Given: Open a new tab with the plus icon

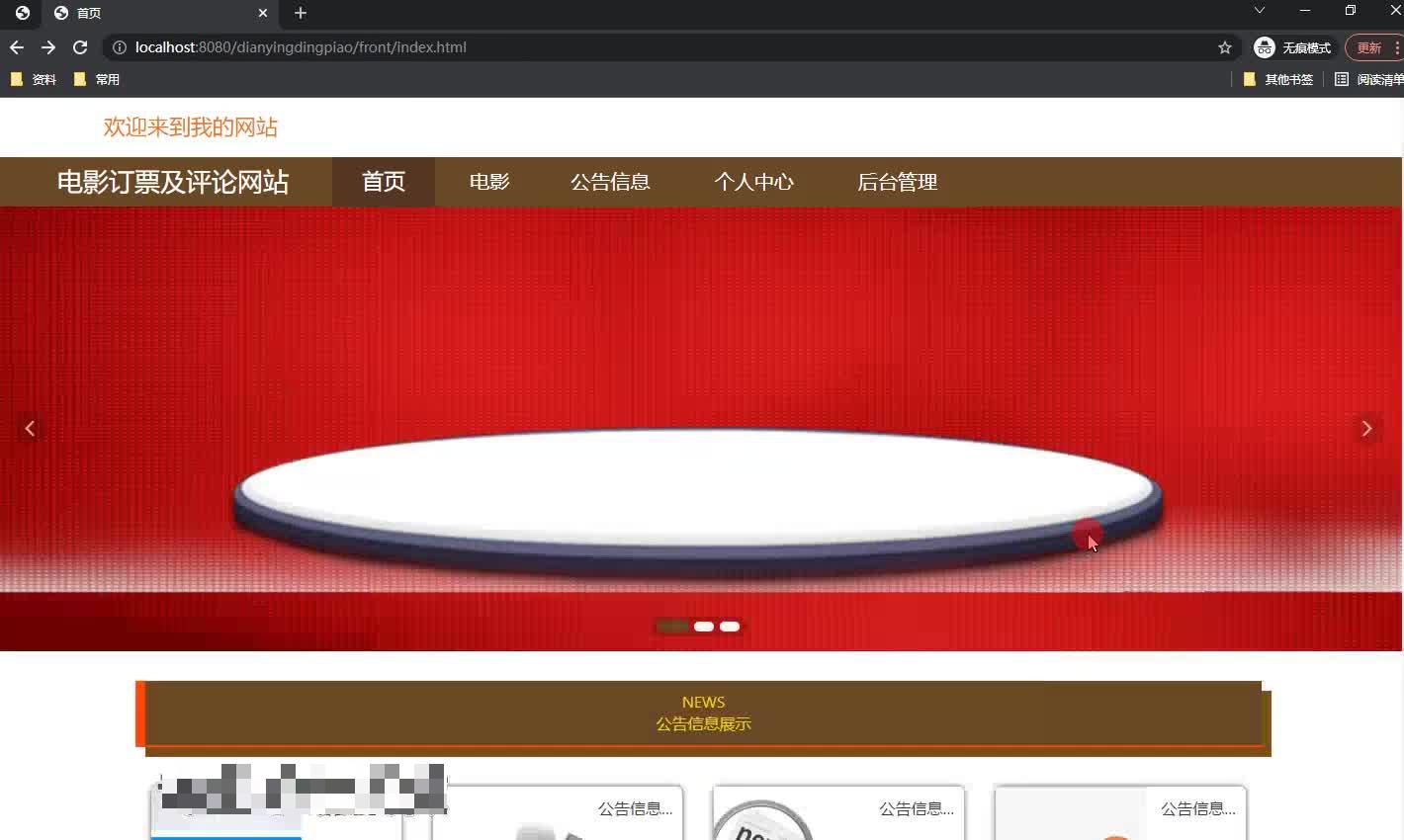Looking at the screenshot, I should pyautogui.click(x=301, y=13).
